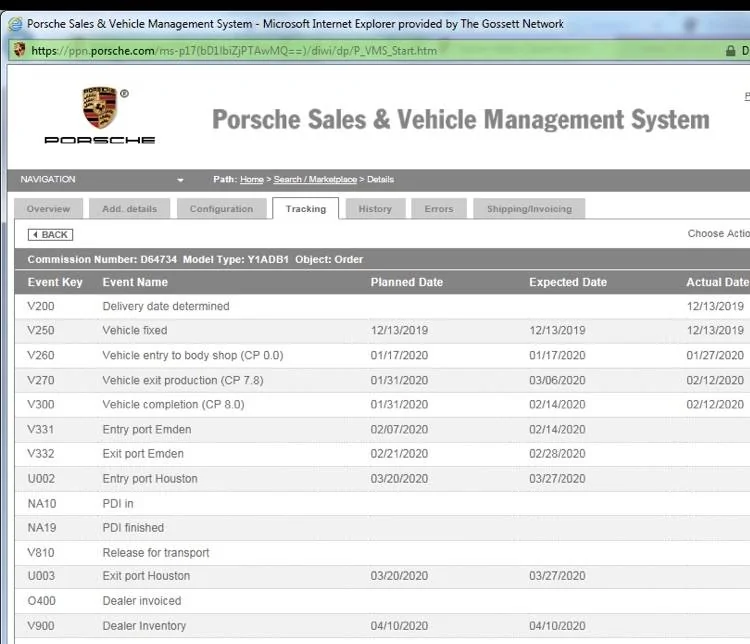Select event key V250
Viewport: 750px width, 644px height.
point(41,330)
